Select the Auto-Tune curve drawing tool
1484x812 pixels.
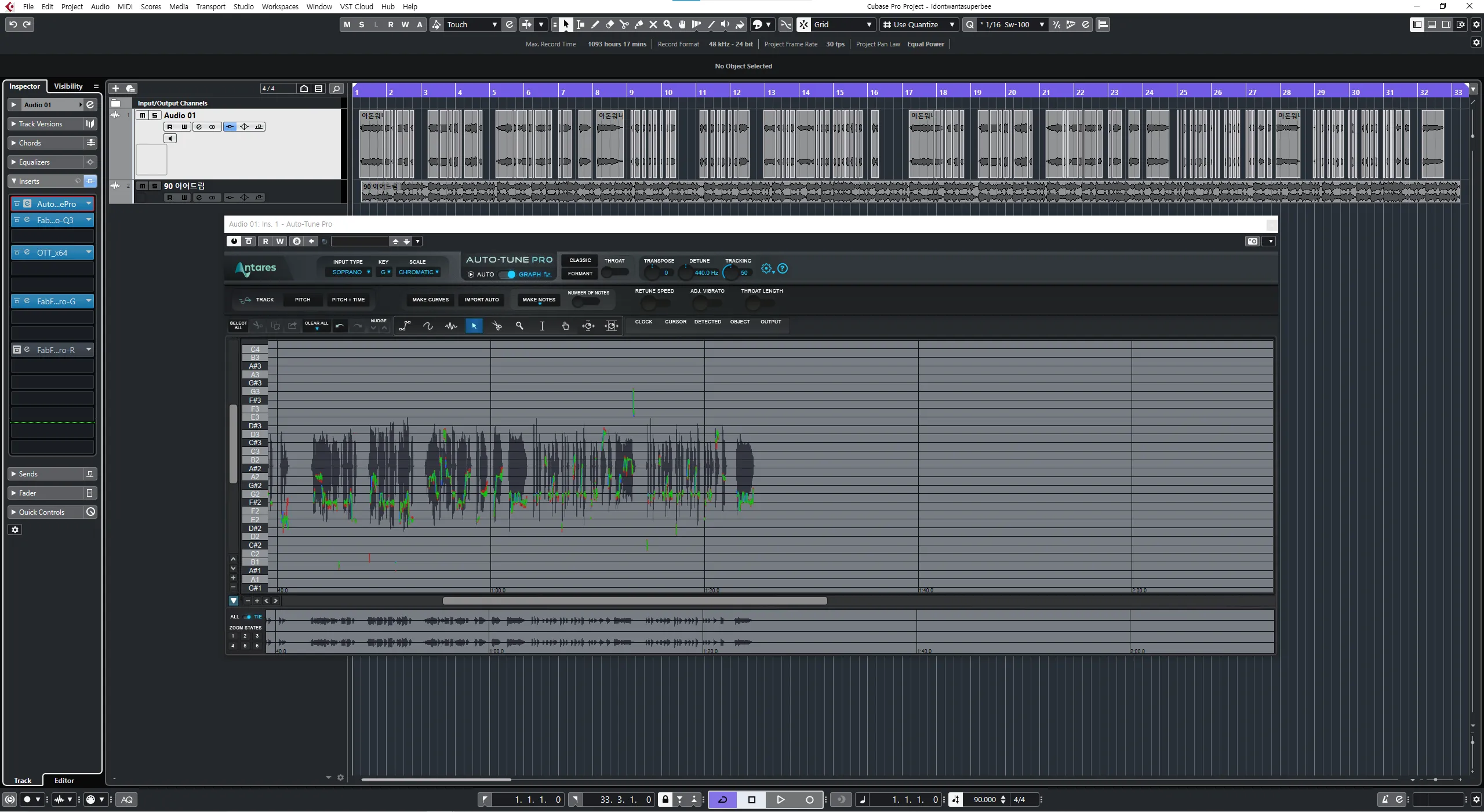428,326
